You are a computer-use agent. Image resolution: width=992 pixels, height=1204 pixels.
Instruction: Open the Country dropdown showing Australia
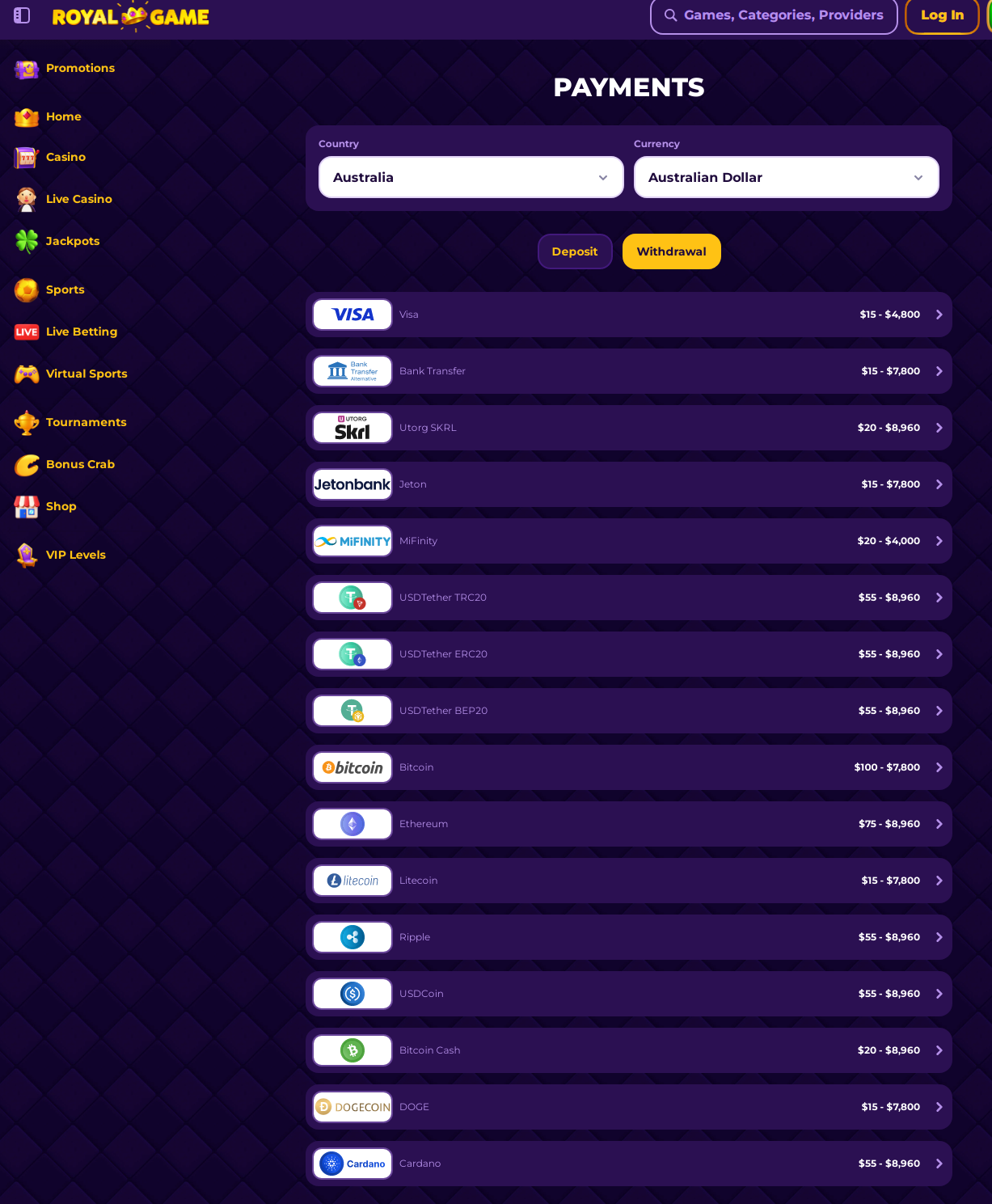click(471, 177)
